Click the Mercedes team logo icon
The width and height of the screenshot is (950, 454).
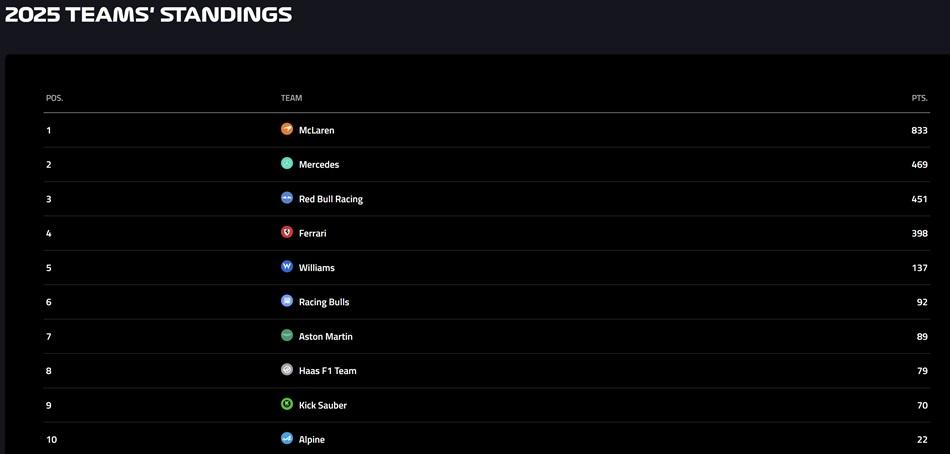tap(287, 163)
